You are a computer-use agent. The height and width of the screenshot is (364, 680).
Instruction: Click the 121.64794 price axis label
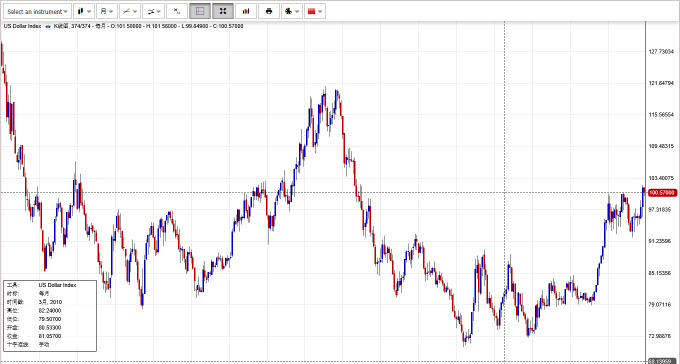[x=661, y=83]
